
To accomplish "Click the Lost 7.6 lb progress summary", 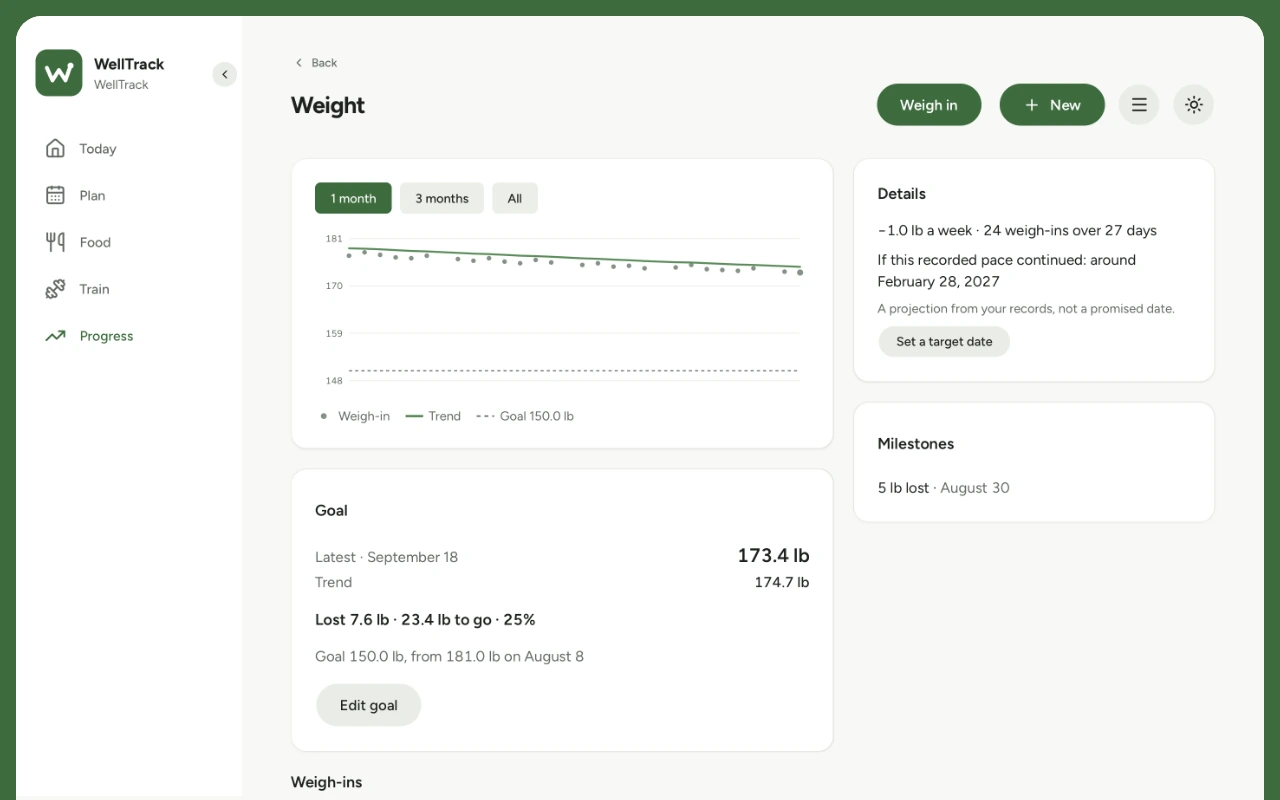I will [x=425, y=620].
